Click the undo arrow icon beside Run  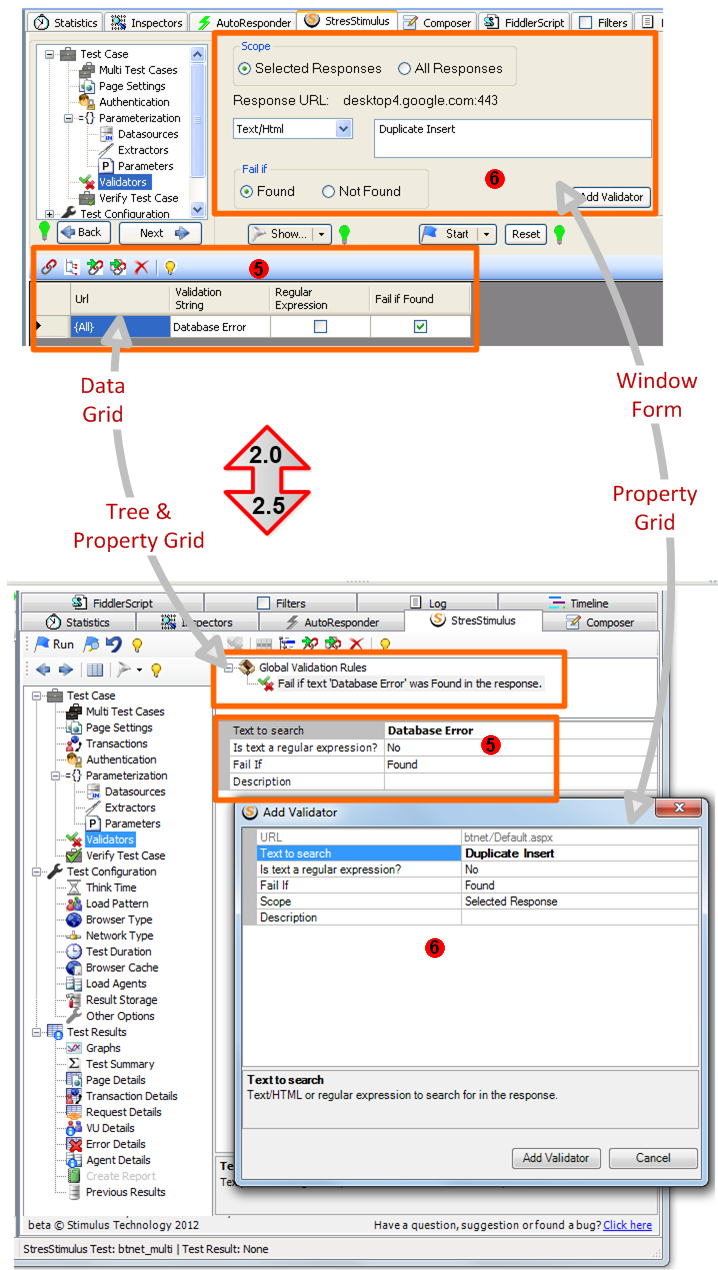[x=116, y=644]
